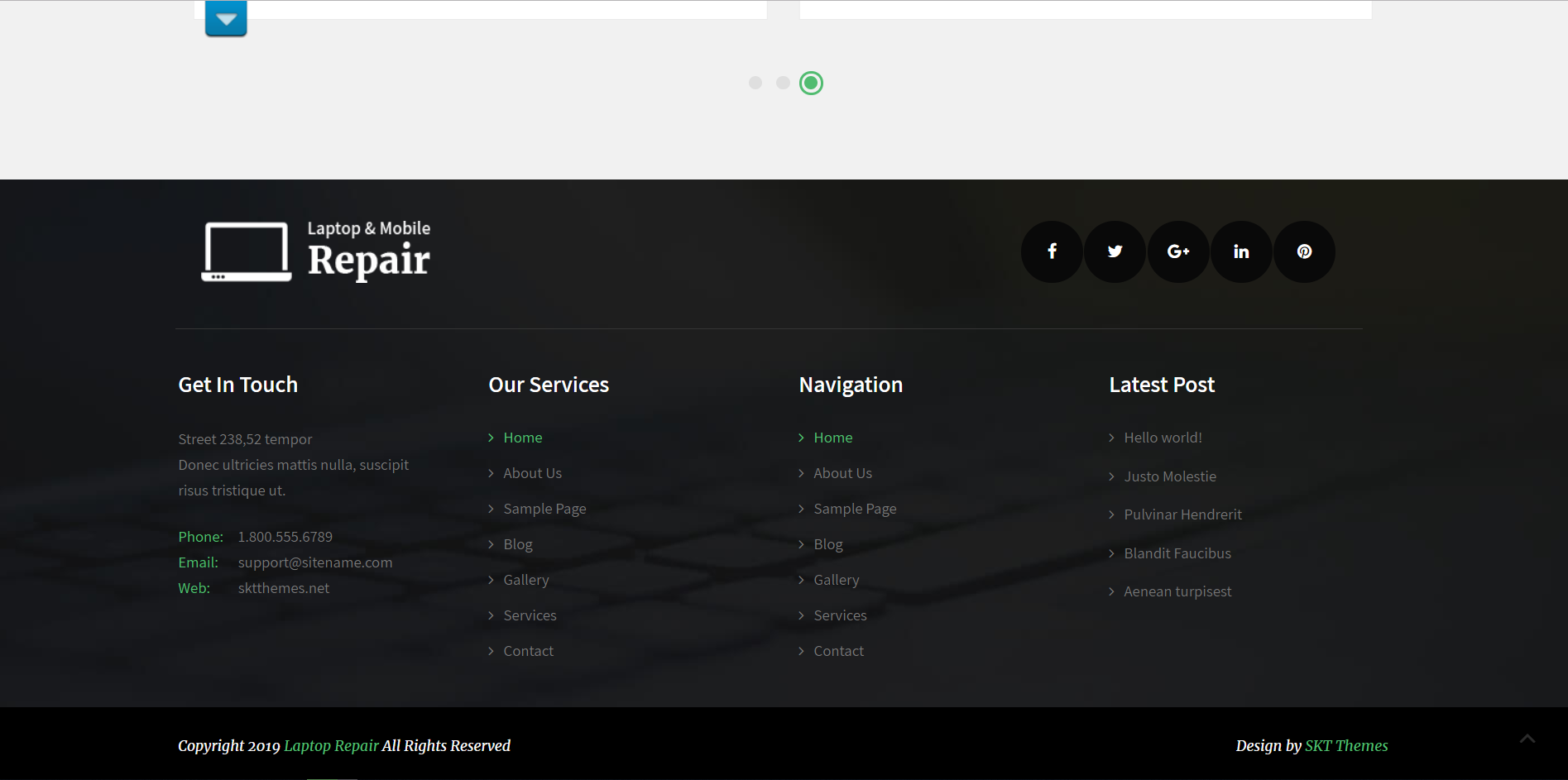The image size is (1568, 780).
Task: Open the Pulvinar Hendrerit post
Action: [1182, 514]
